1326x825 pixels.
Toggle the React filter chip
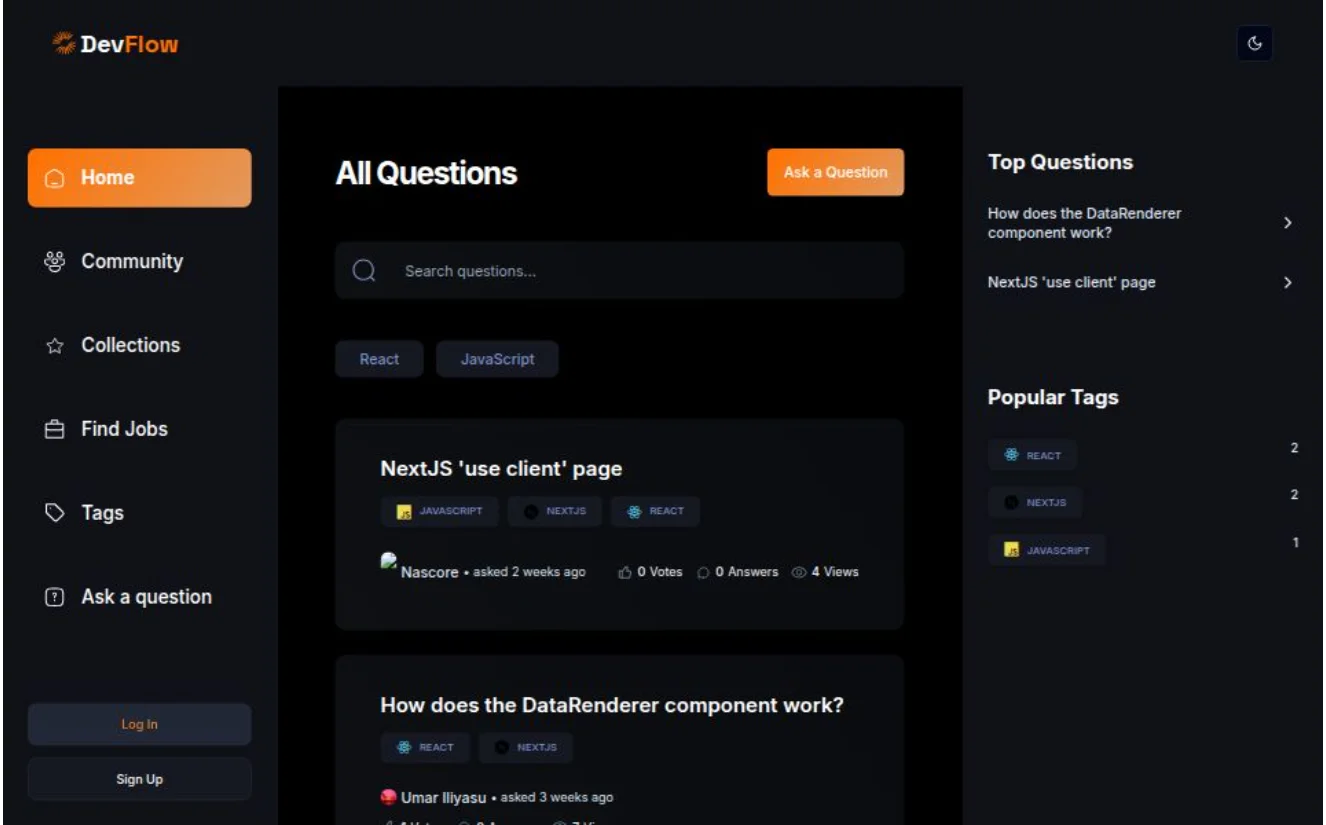coord(379,359)
